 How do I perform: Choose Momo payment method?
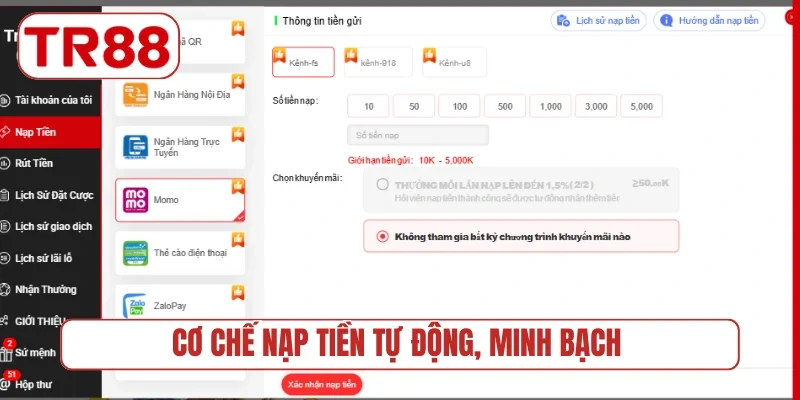180,200
